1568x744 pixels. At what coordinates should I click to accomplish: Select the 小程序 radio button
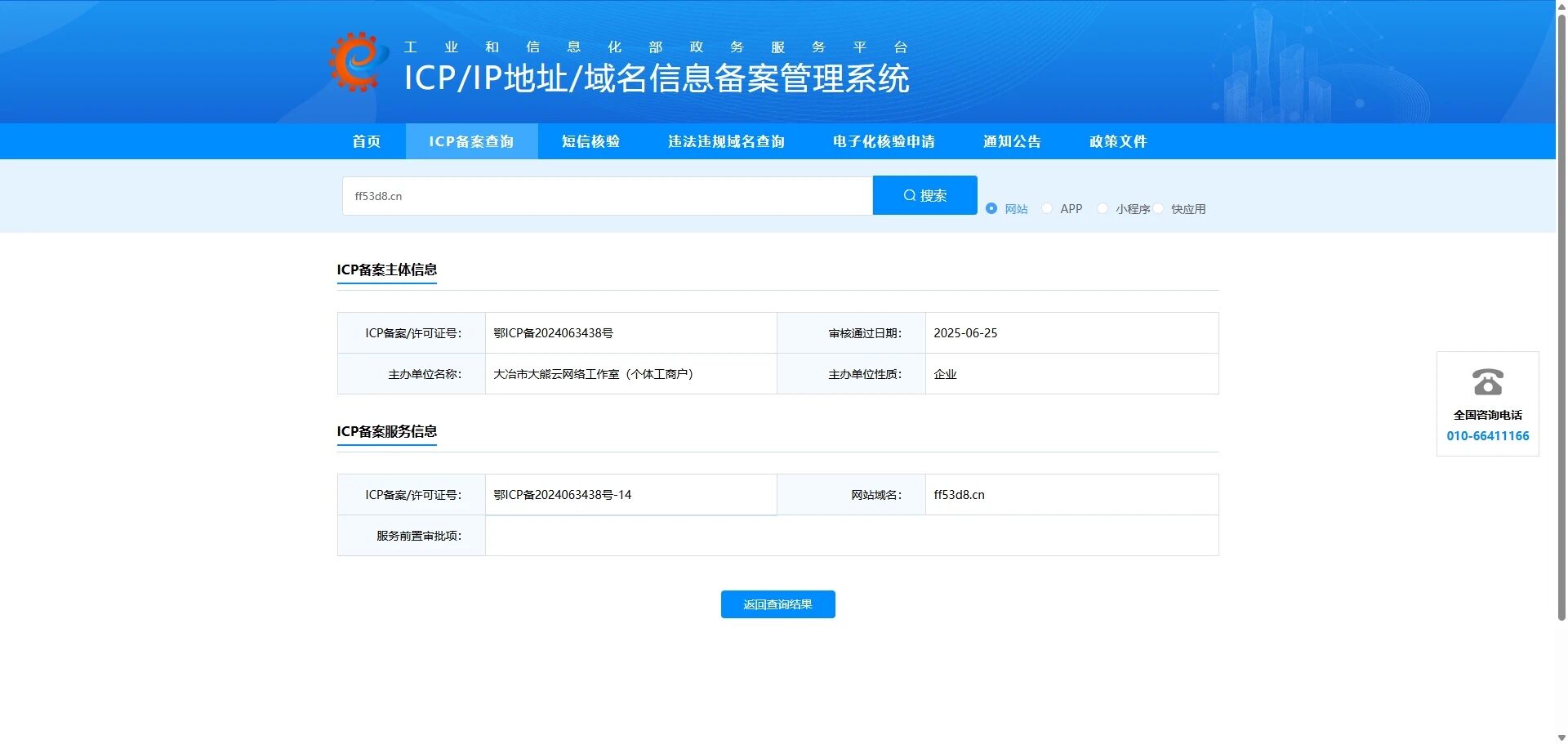tap(1102, 208)
